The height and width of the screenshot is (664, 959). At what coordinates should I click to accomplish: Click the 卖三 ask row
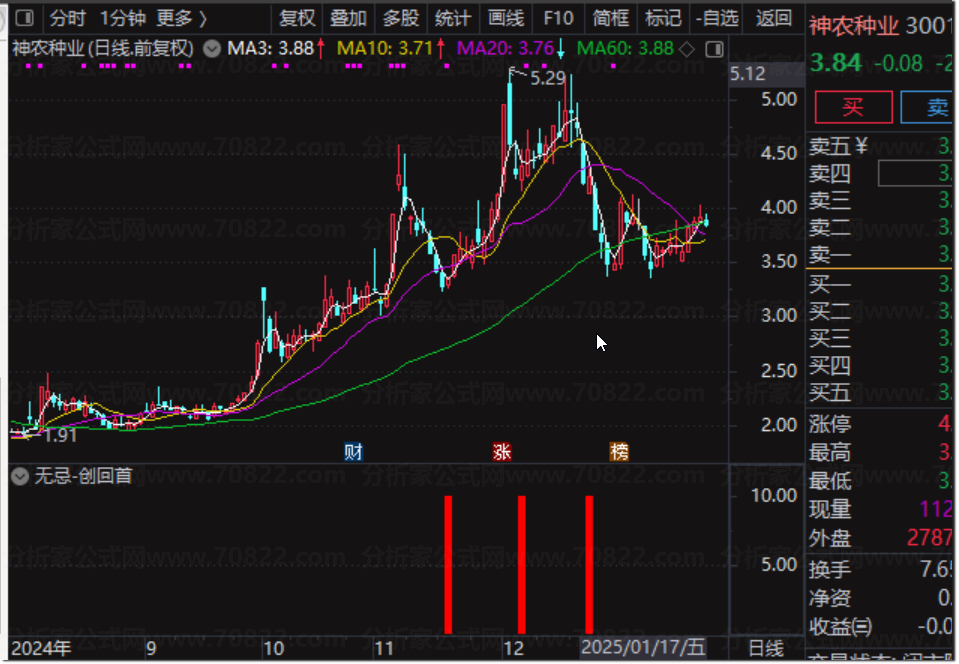(x=881, y=201)
